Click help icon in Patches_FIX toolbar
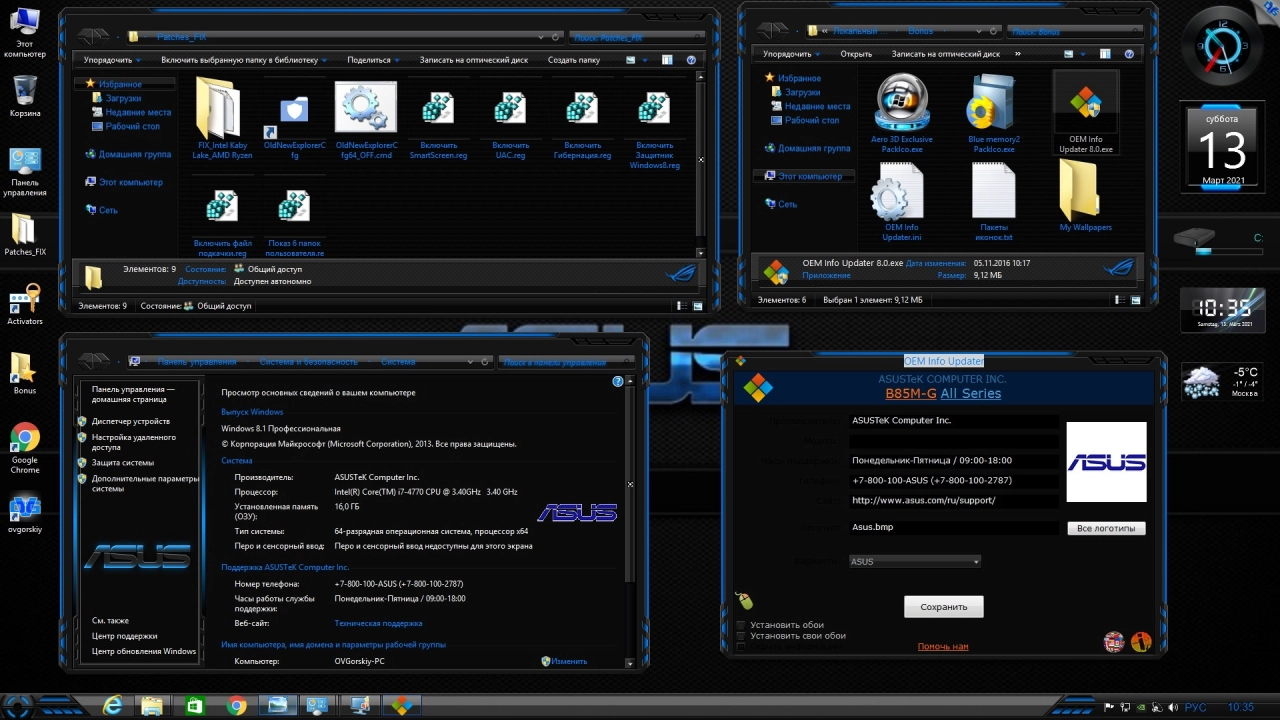The height and width of the screenshot is (720, 1280). [x=691, y=60]
